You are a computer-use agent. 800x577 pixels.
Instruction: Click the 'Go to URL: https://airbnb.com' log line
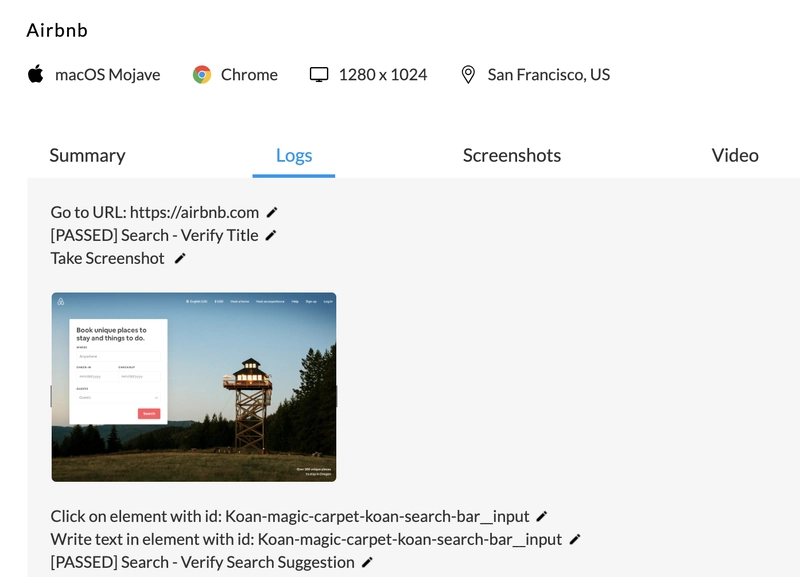tap(155, 212)
